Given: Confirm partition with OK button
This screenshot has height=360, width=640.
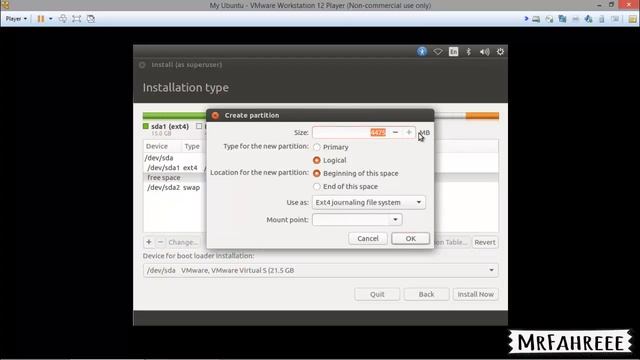Looking at the screenshot, I should click(x=410, y=238).
